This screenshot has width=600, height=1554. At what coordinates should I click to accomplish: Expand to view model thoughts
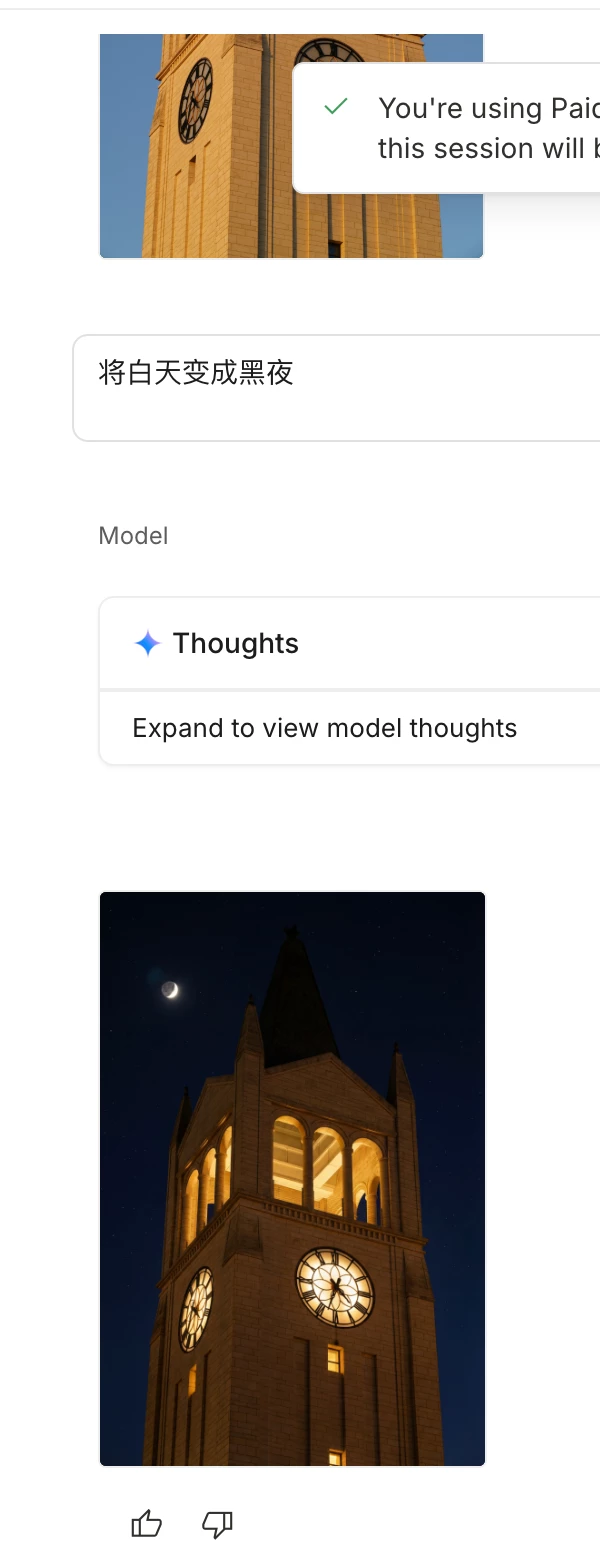point(324,728)
